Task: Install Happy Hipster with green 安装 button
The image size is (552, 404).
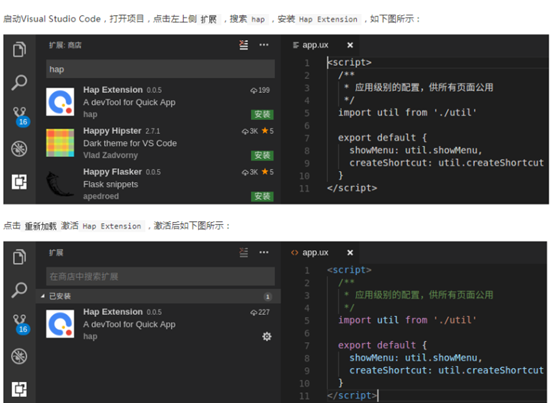Action: 262,156
